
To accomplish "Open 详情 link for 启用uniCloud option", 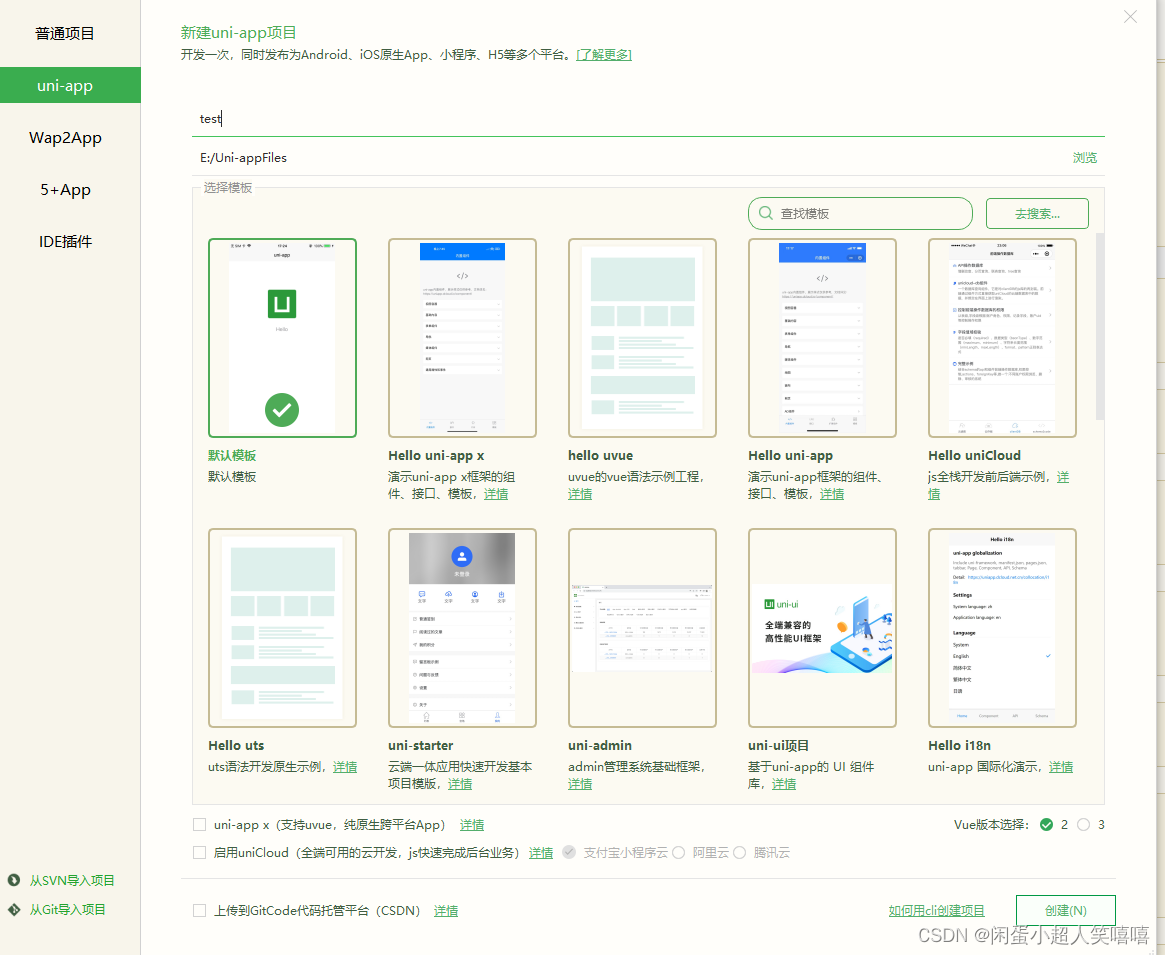I will pyautogui.click(x=541, y=853).
